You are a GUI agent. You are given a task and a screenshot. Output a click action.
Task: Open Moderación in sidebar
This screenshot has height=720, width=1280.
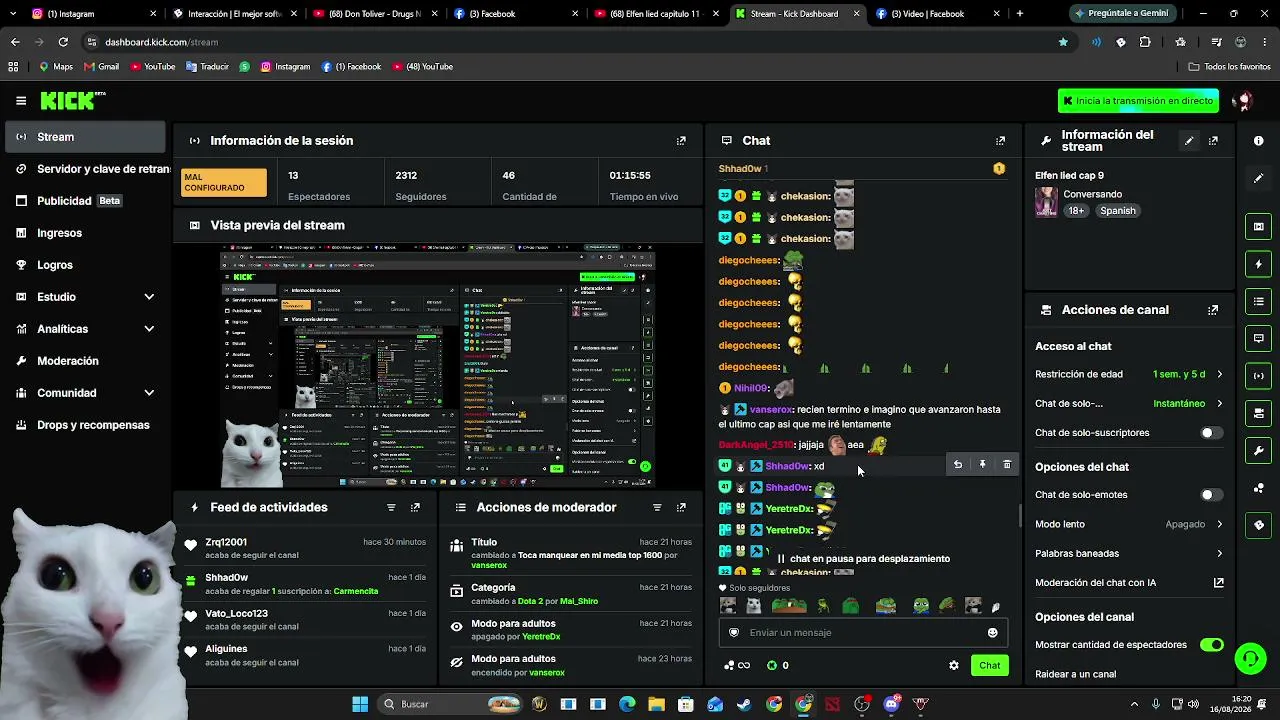coord(86,361)
